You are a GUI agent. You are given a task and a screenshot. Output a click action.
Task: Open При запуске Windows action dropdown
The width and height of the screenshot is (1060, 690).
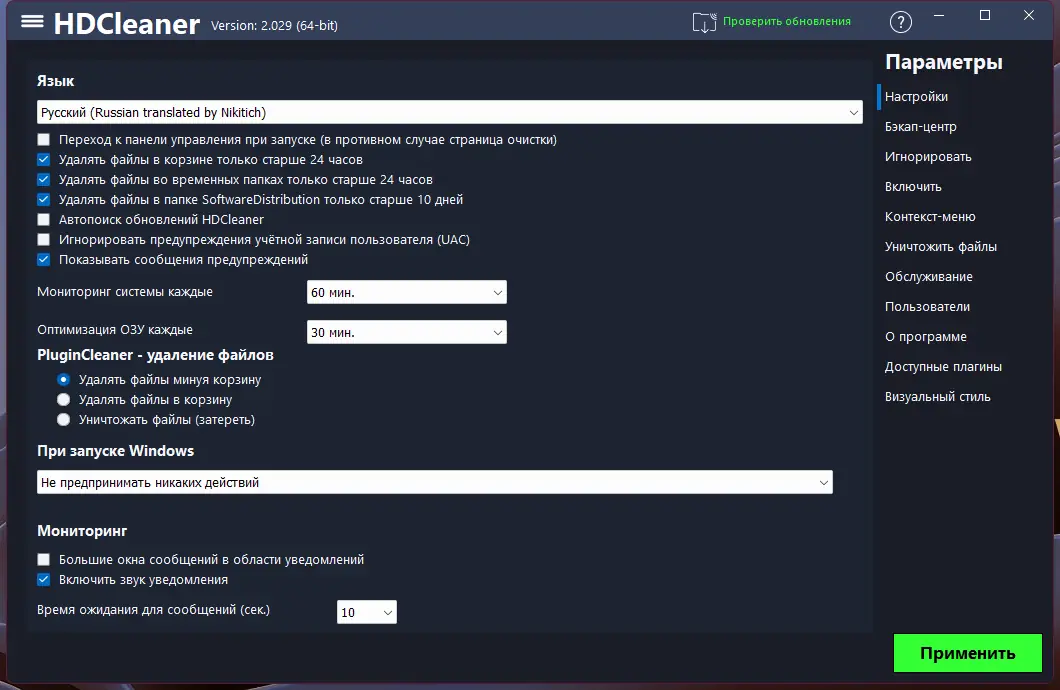pyautogui.click(x=435, y=483)
